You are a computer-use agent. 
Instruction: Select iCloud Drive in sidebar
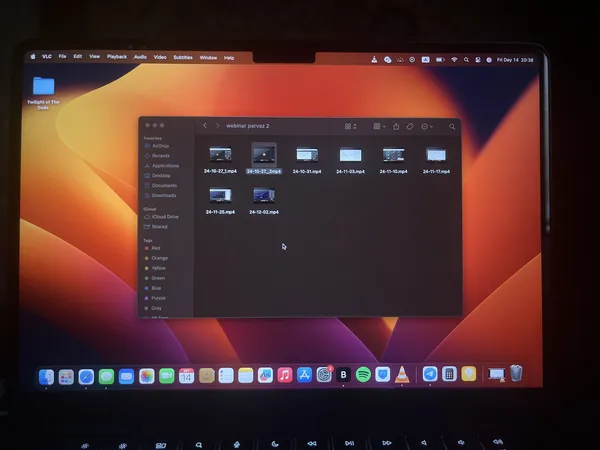tap(165, 216)
